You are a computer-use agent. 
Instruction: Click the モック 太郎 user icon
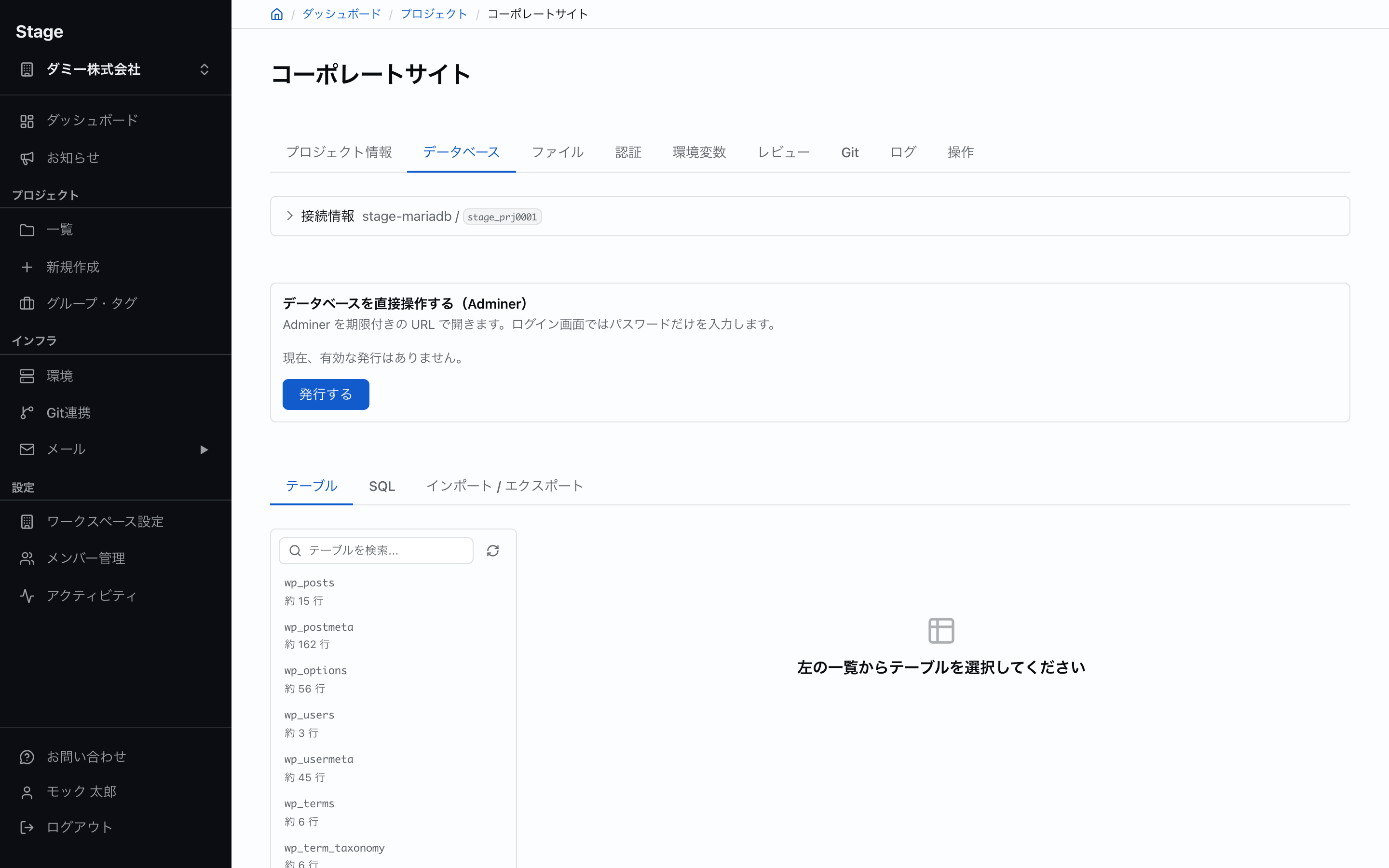(27, 792)
